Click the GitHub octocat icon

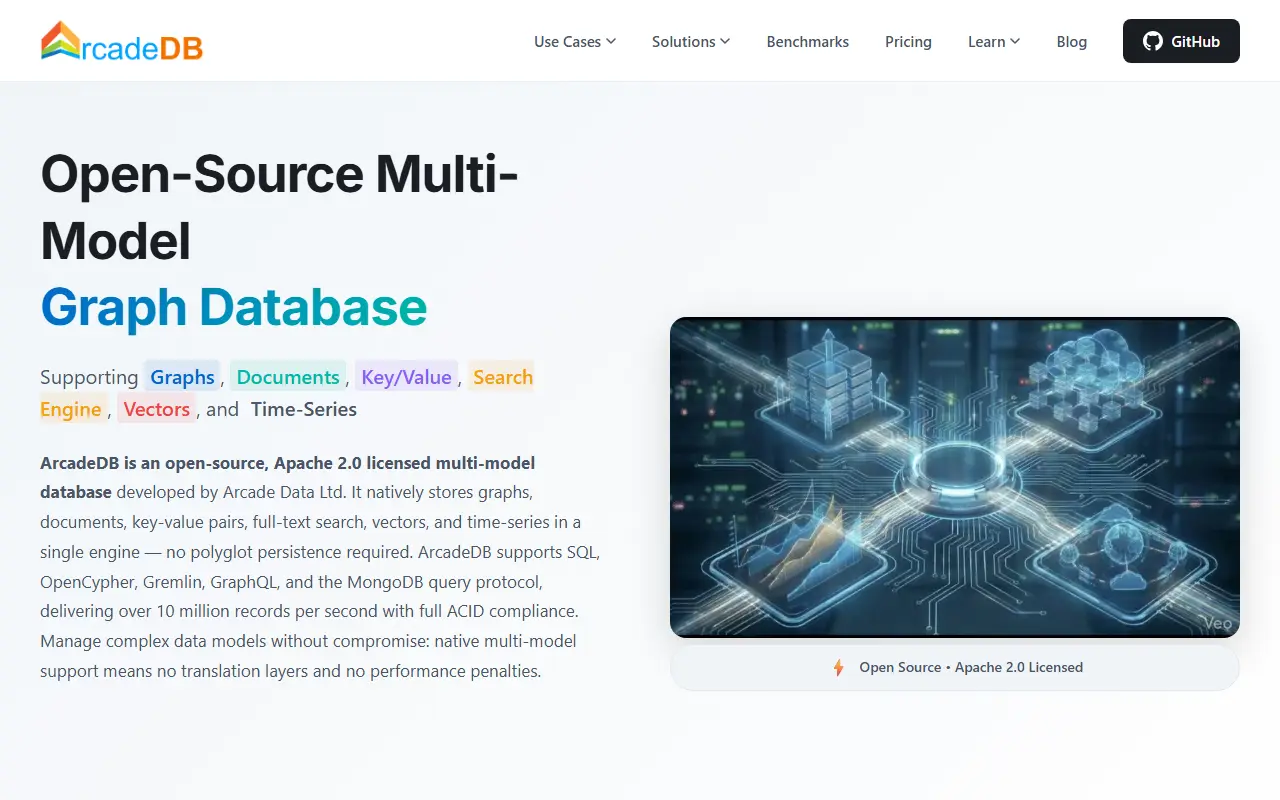tap(1153, 41)
